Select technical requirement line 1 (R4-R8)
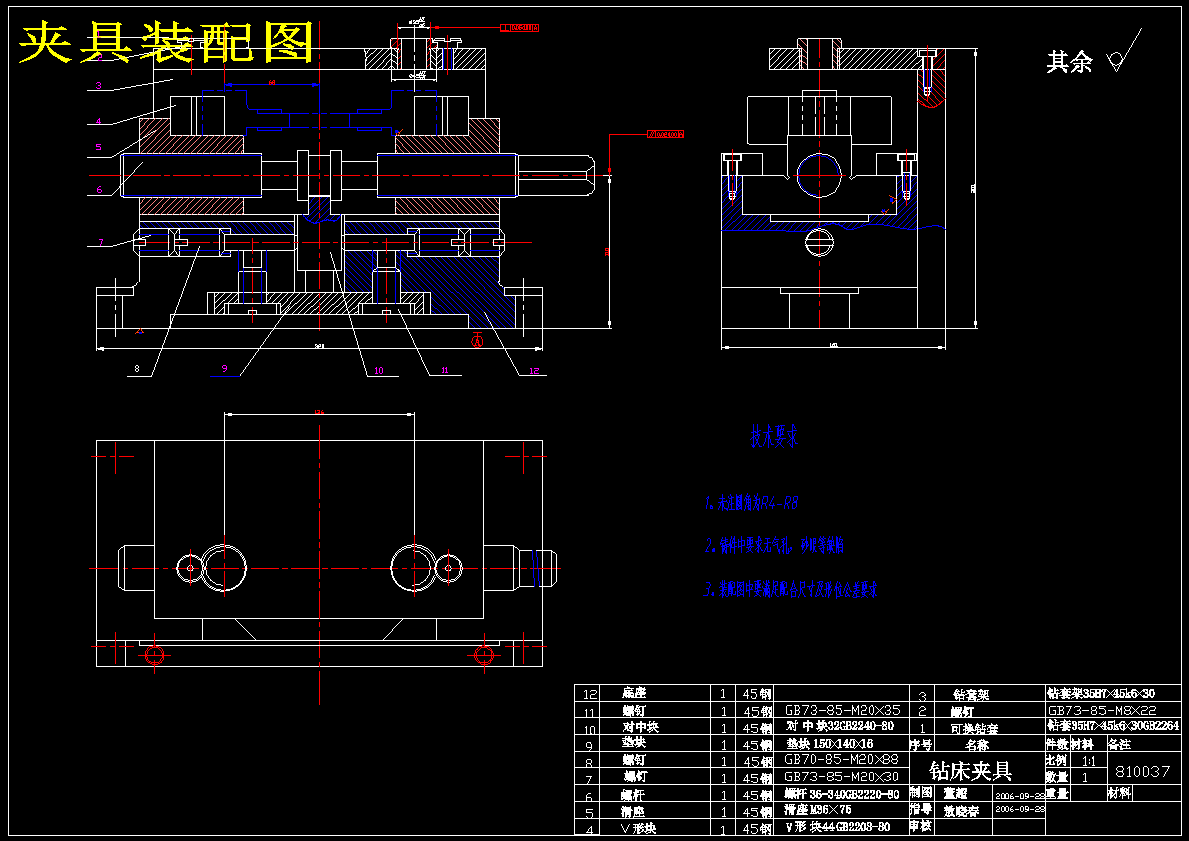1189x841 pixels. point(751,503)
